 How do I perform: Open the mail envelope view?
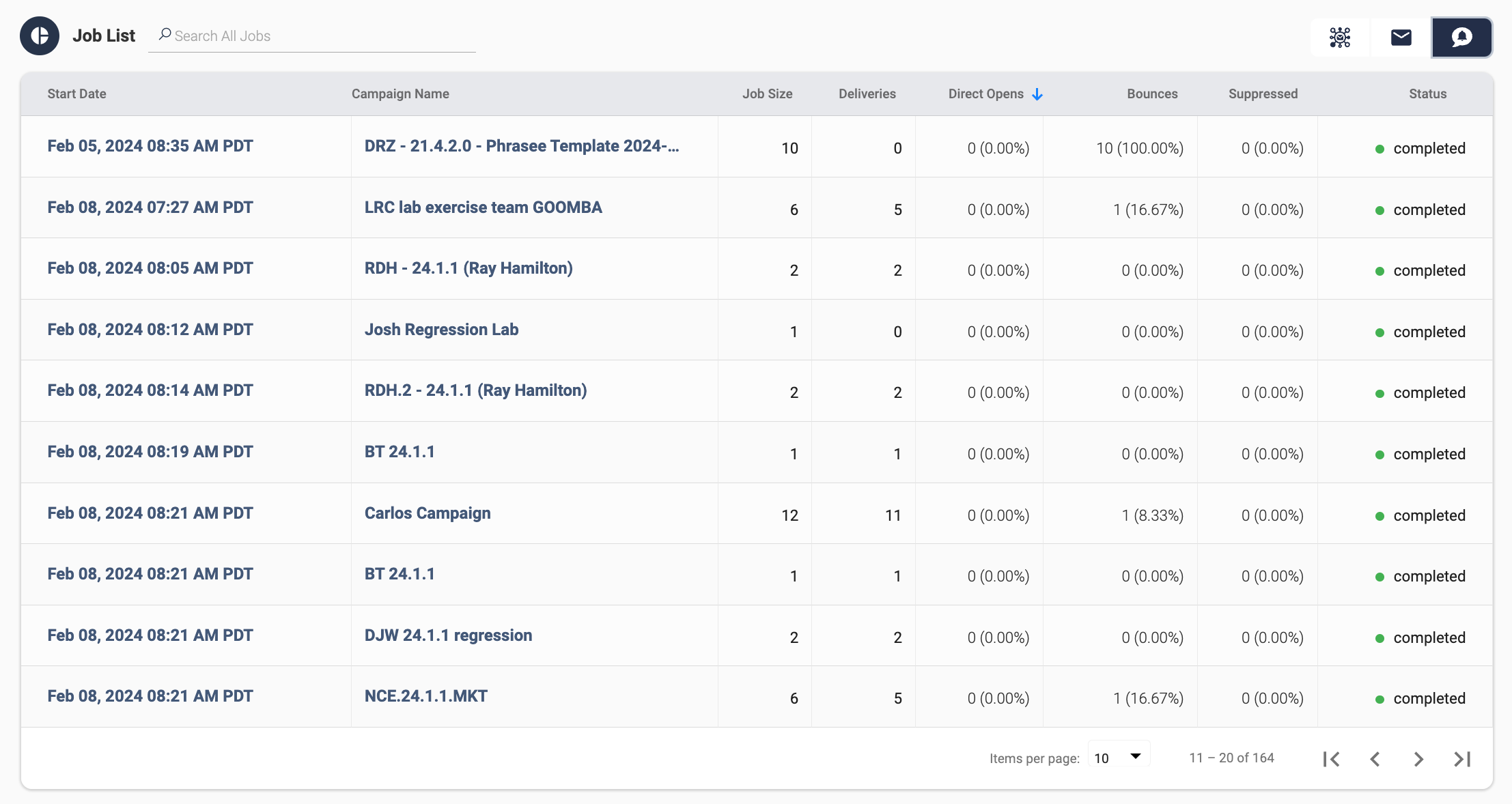(1401, 37)
